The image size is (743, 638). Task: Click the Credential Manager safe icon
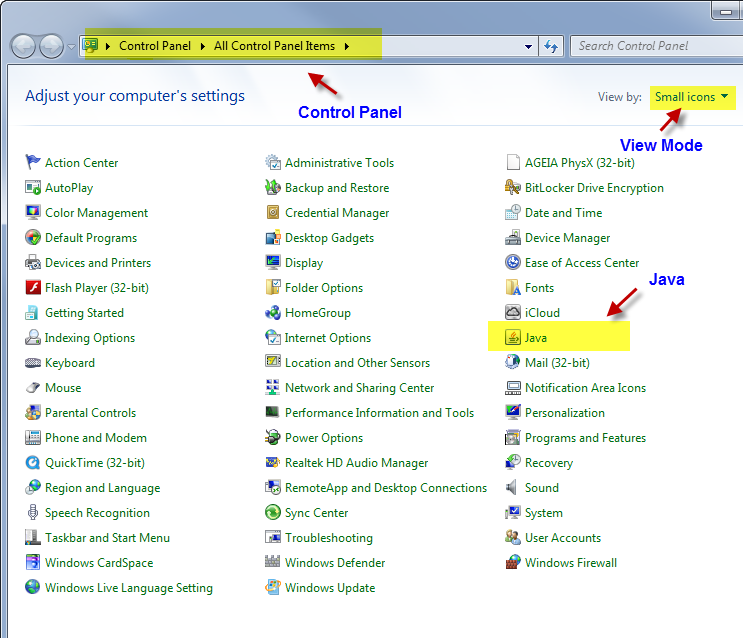pyautogui.click(x=272, y=212)
